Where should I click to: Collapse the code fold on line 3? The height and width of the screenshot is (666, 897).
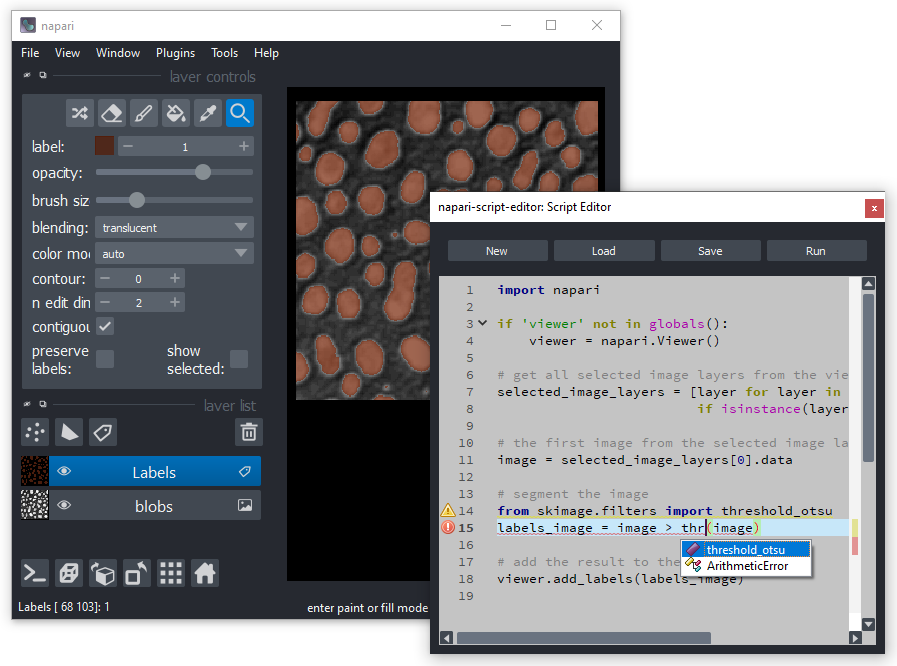pos(483,323)
